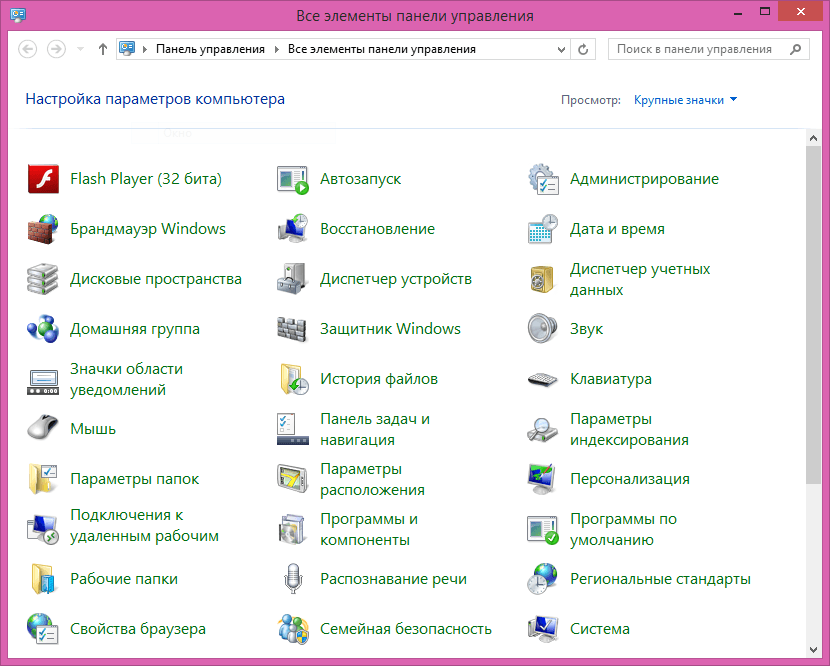Refresh the control panel view
Viewport: 830px width, 666px height.
(583, 50)
